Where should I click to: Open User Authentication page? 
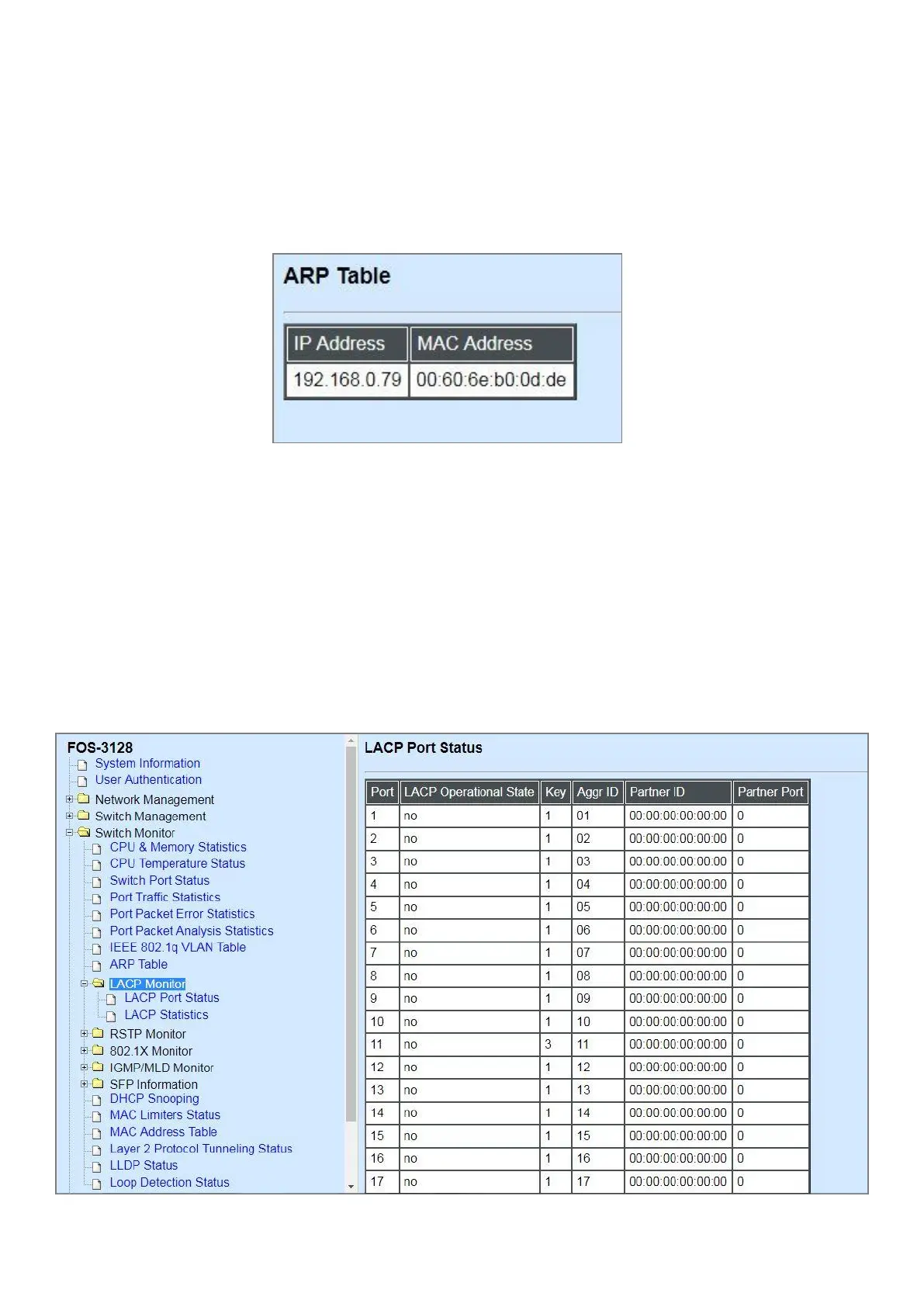[148, 779]
